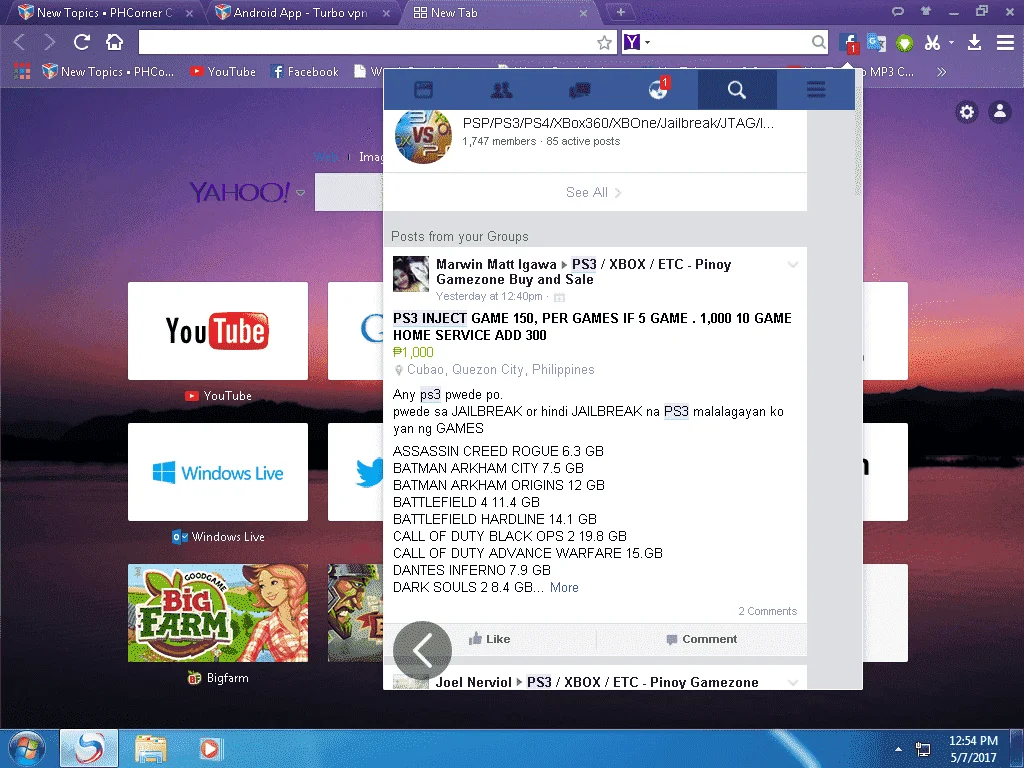Reload the current page
This screenshot has height=768, width=1024.
click(x=82, y=42)
